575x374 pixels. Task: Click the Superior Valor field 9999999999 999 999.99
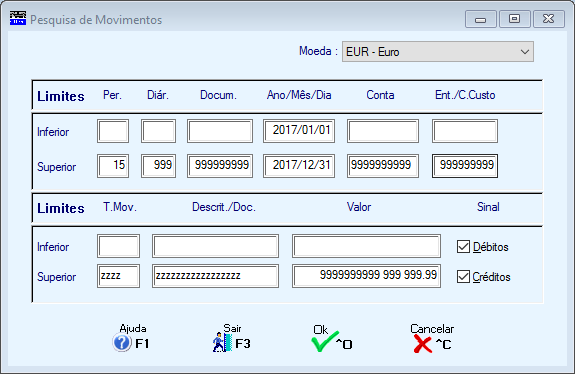[x=366, y=276]
